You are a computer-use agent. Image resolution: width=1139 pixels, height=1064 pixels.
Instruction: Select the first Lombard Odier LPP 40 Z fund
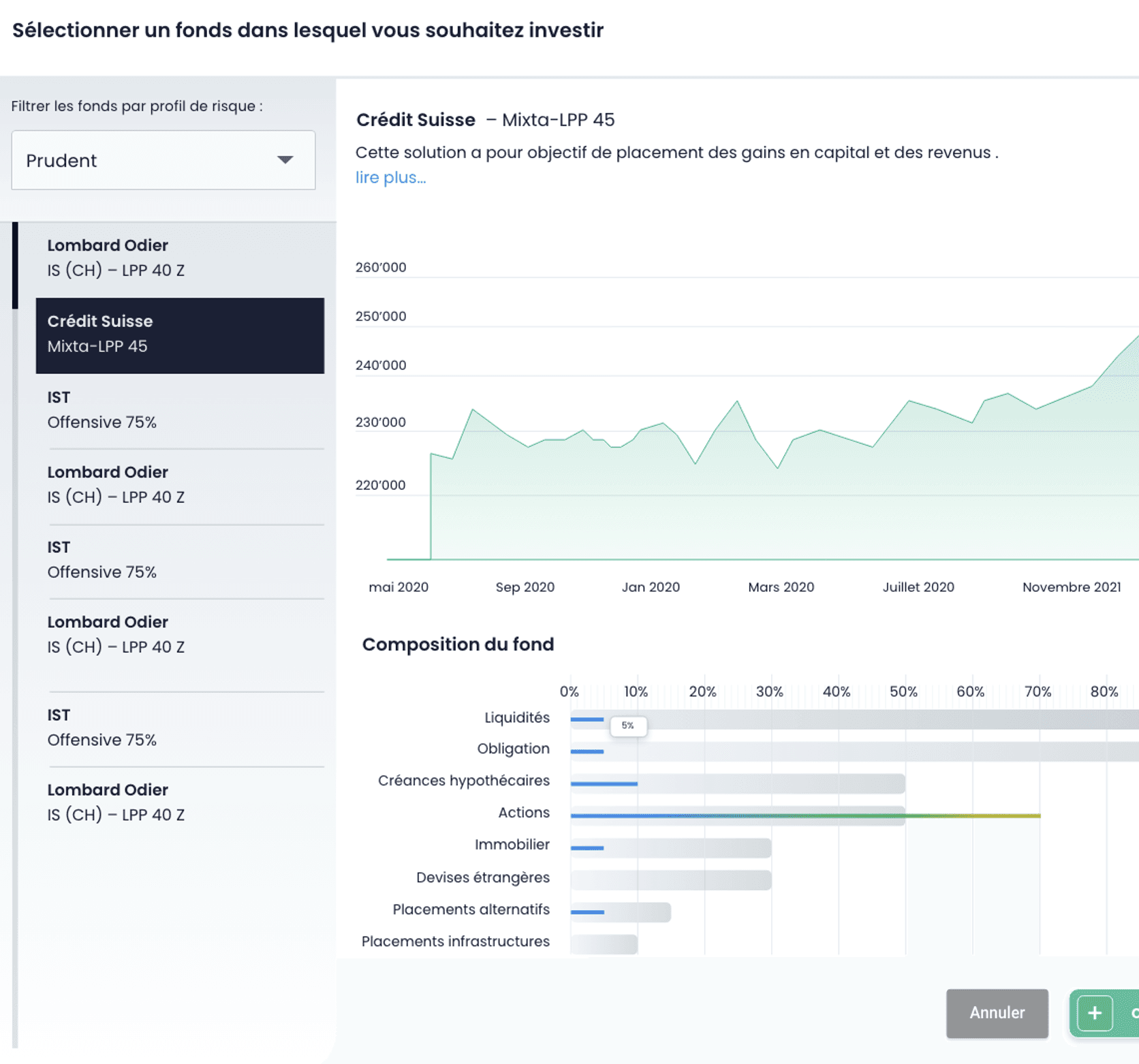tap(180, 257)
